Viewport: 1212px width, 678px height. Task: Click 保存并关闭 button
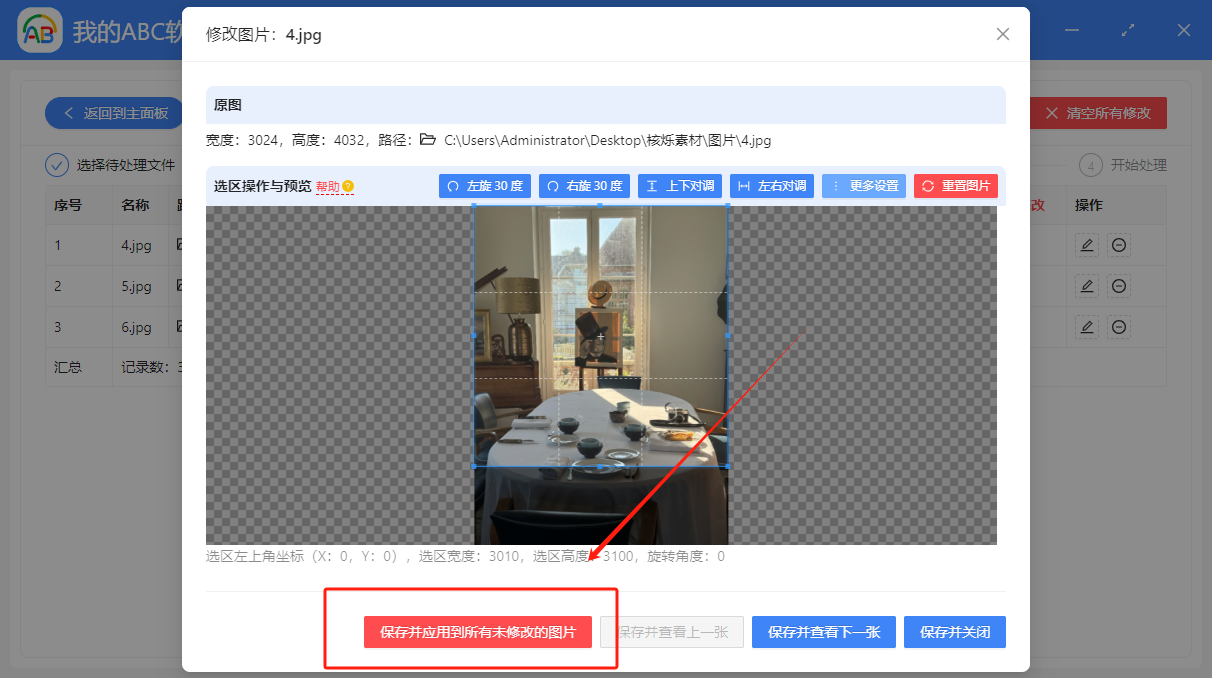tap(955, 632)
